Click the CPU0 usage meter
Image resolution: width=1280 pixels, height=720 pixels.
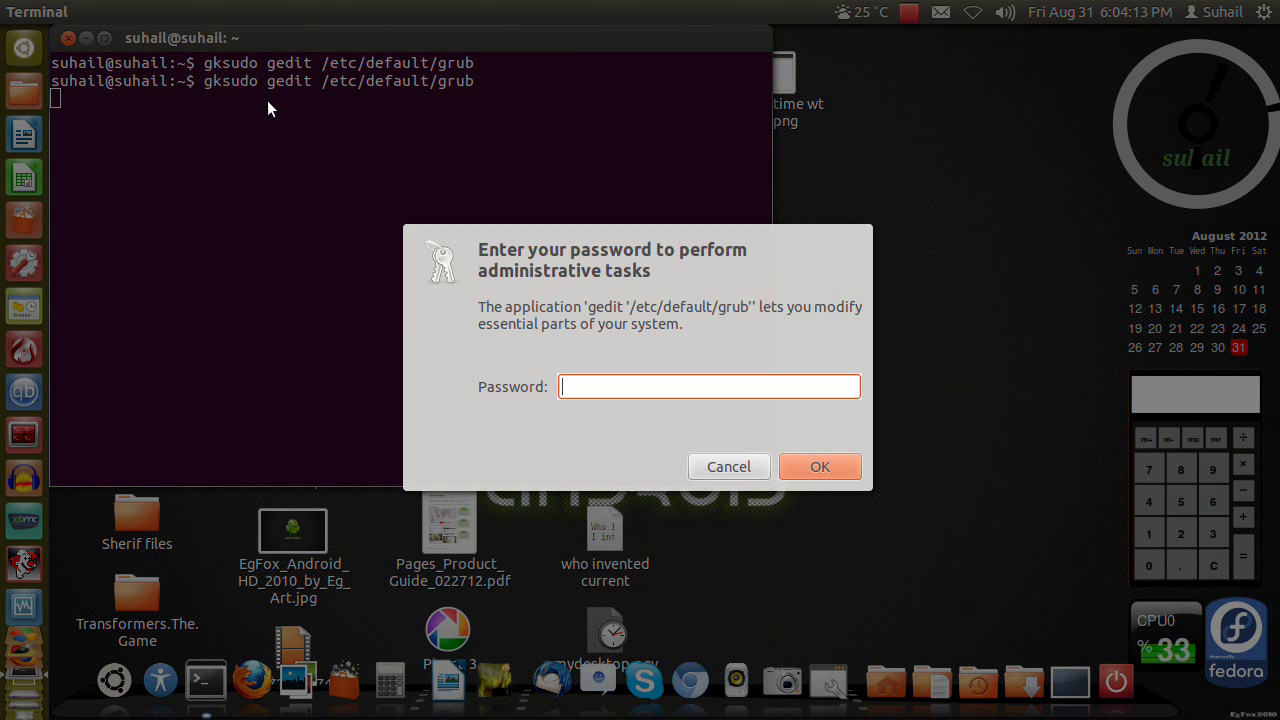tap(1166, 633)
